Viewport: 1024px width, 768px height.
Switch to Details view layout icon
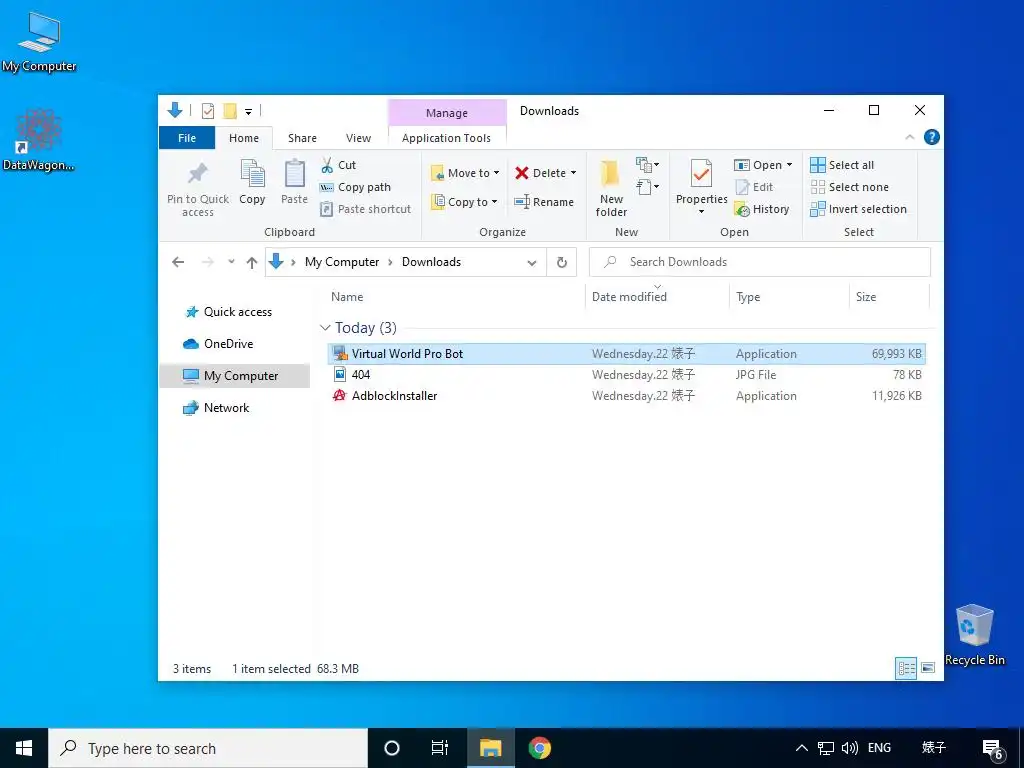906,668
